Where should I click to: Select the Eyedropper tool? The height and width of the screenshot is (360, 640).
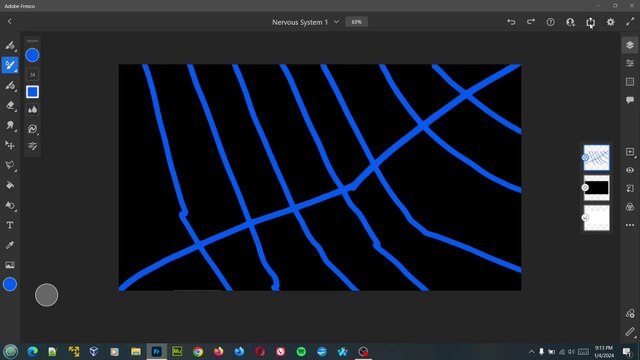[x=10, y=245]
